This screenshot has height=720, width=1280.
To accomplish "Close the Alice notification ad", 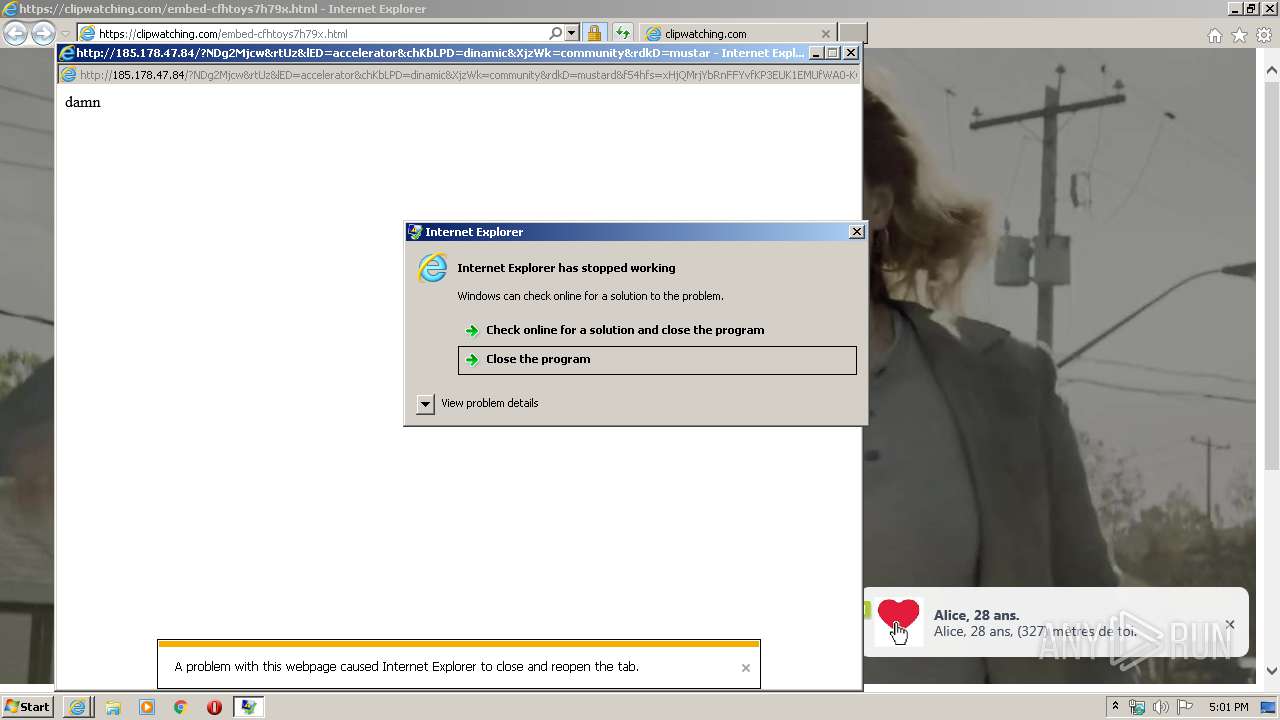I will click(x=1230, y=624).
